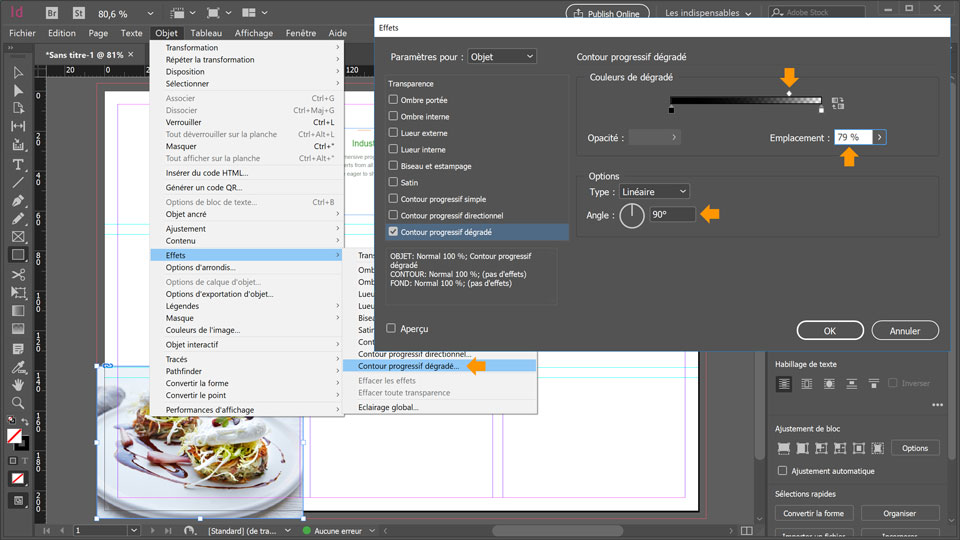Screen dimensions: 960x540
Task: Click the reverse gradient icon
Action: [838, 103]
